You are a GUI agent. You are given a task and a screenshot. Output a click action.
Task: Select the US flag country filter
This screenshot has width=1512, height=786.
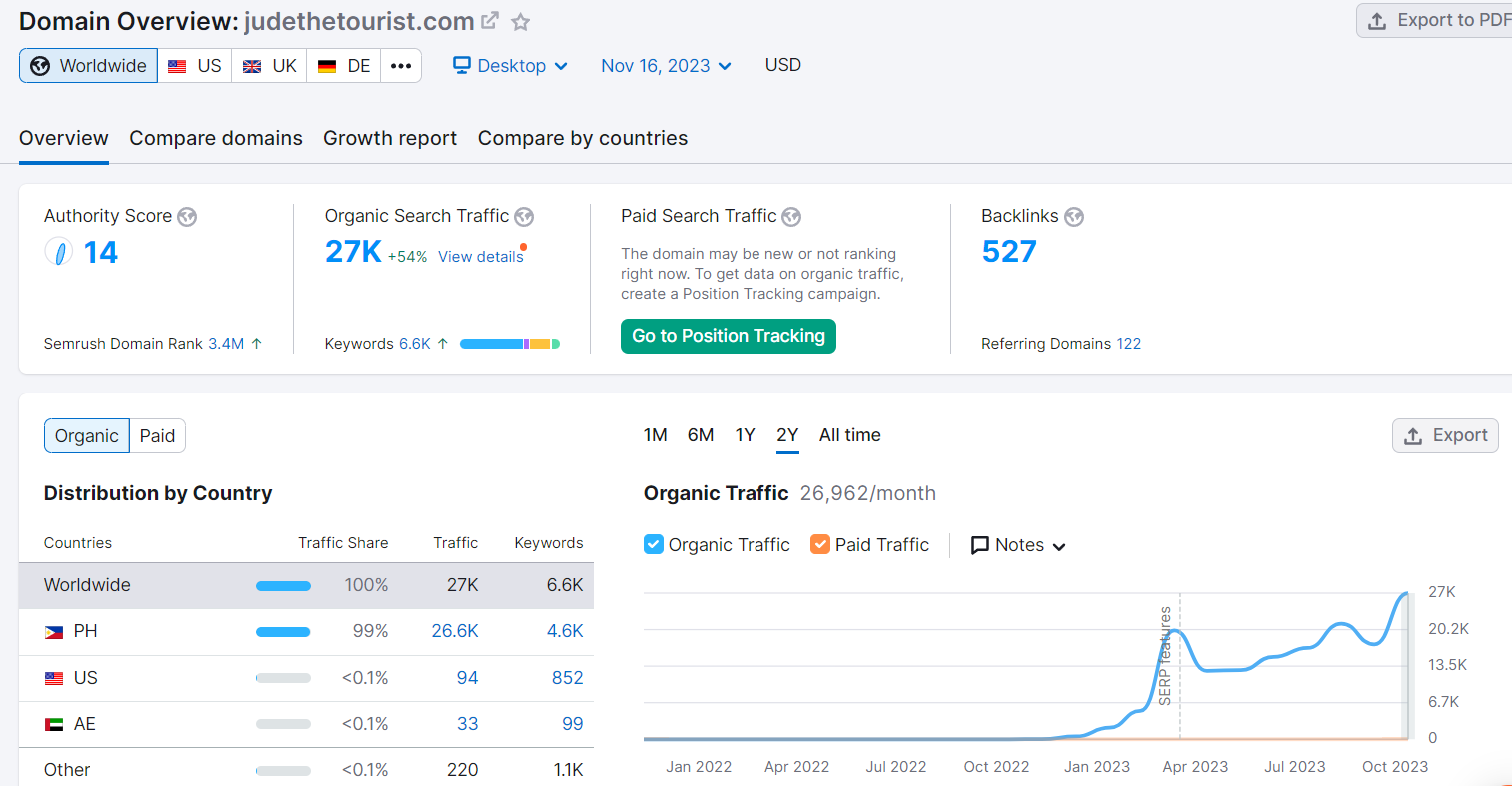click(195, 66)
